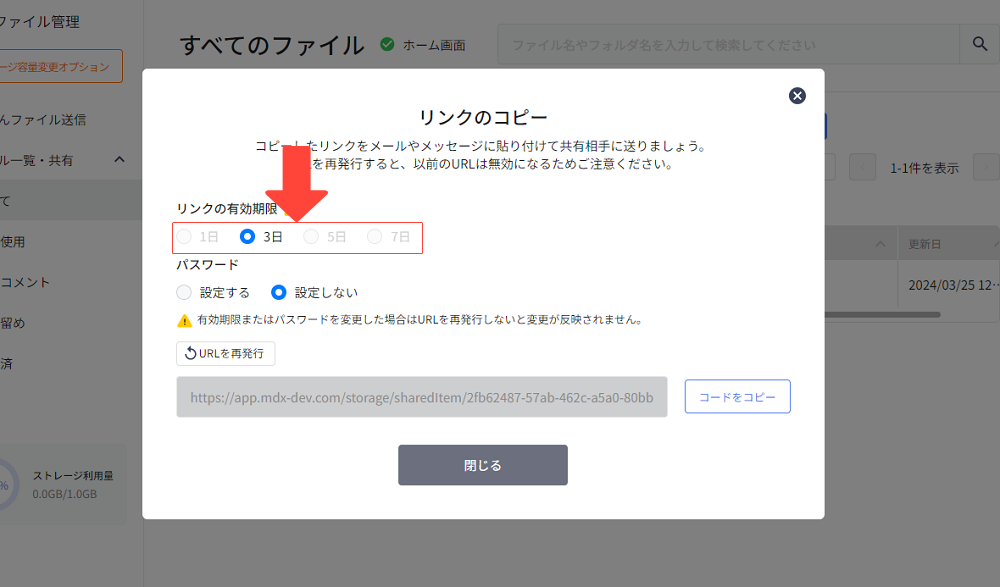The image size is (1000, 587).
Task: Click the 閉じる button
Action: 483,465
